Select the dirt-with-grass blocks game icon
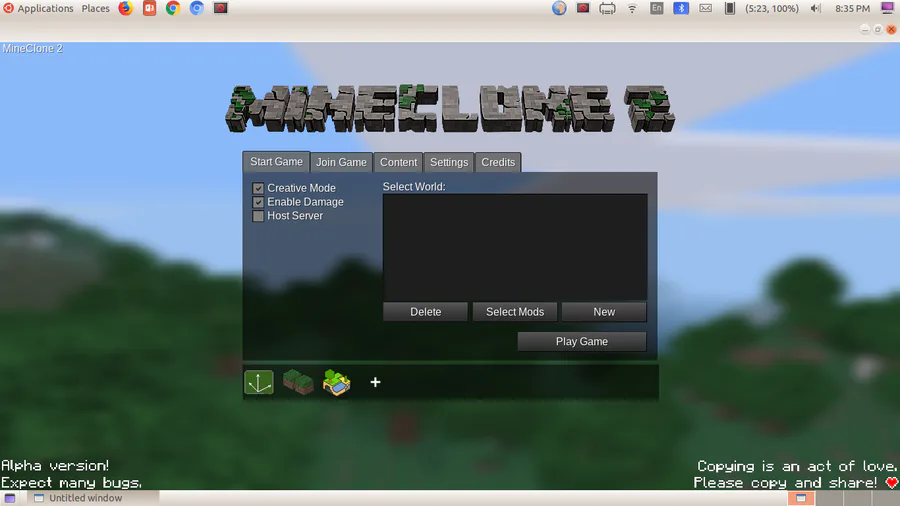 point(298,382)
